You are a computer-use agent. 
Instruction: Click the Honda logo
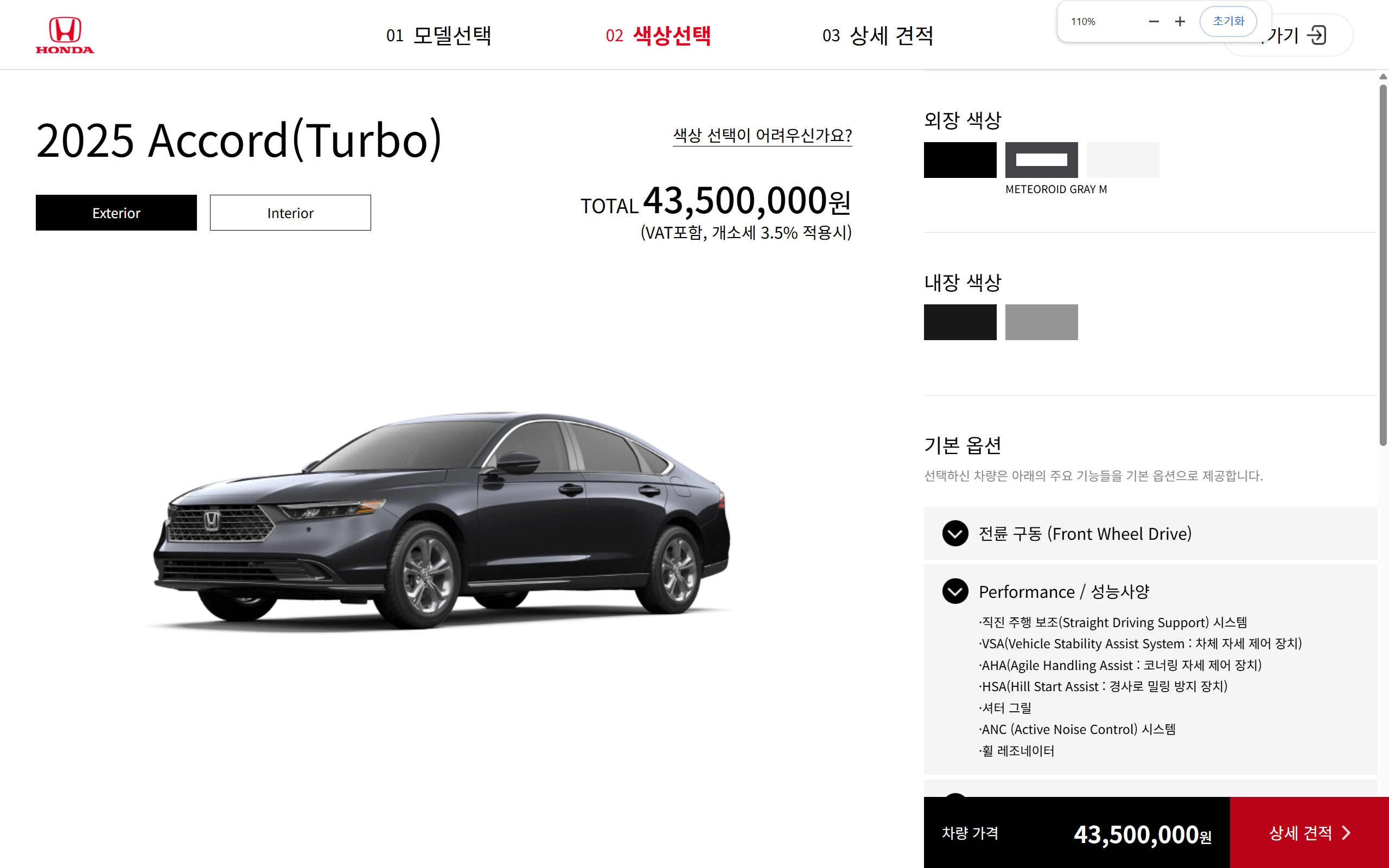[x=65, y=35]
